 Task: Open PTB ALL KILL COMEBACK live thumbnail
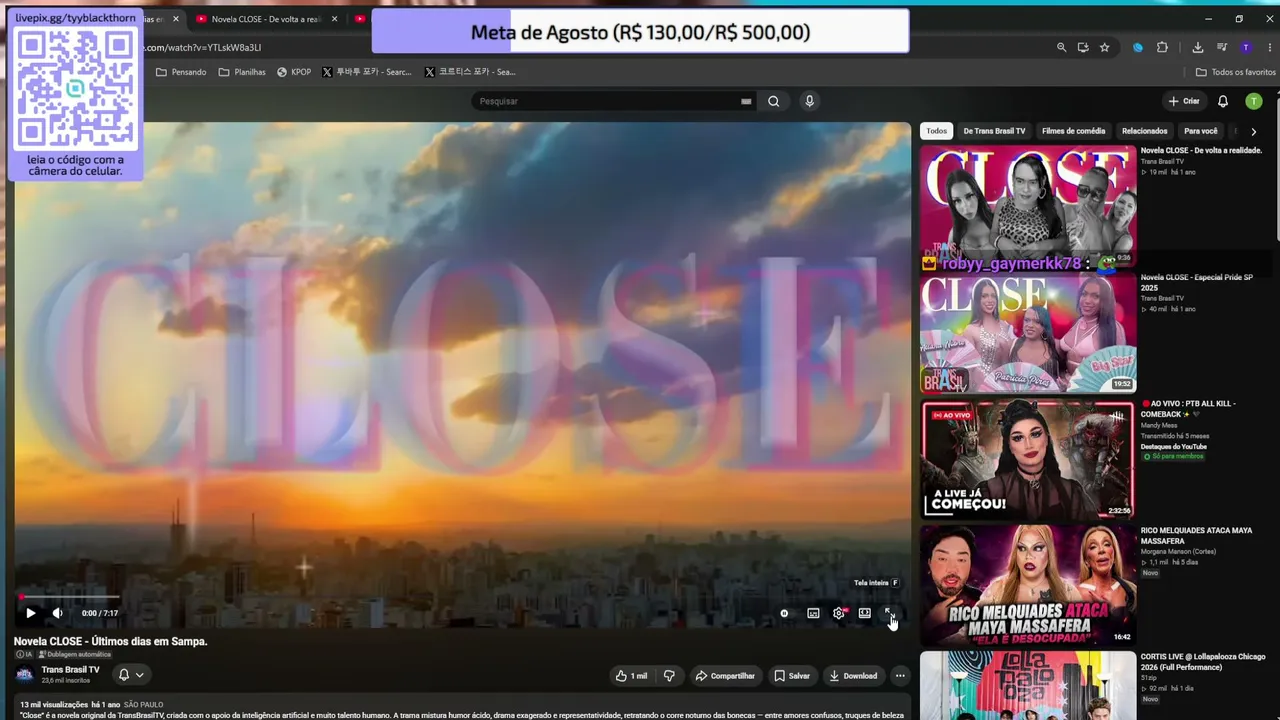coord(1028,460)
